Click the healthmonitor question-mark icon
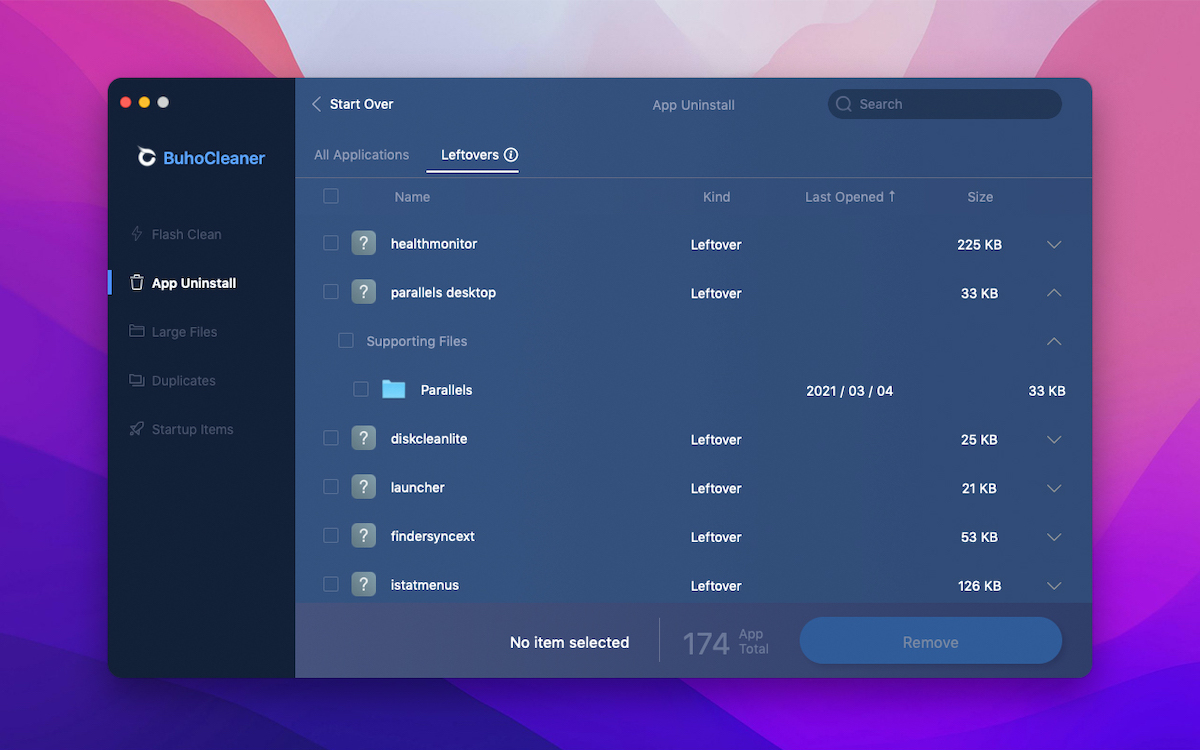 (x=364, y=243)
